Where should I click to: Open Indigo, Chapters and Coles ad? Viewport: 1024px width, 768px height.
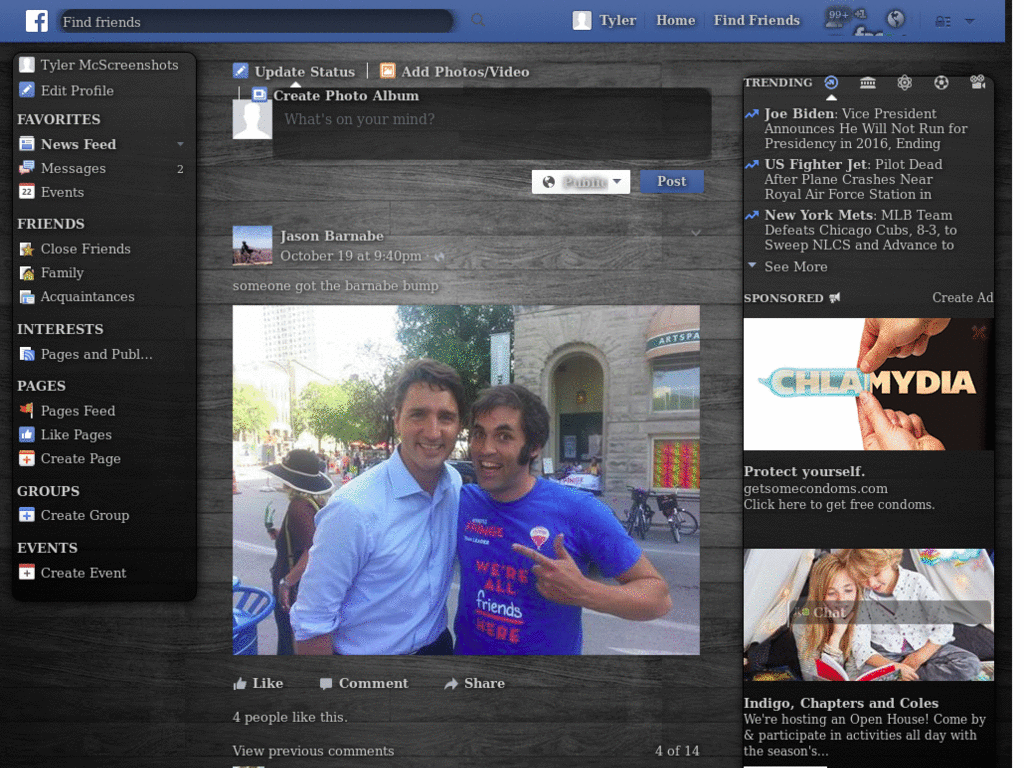point(840,703)
